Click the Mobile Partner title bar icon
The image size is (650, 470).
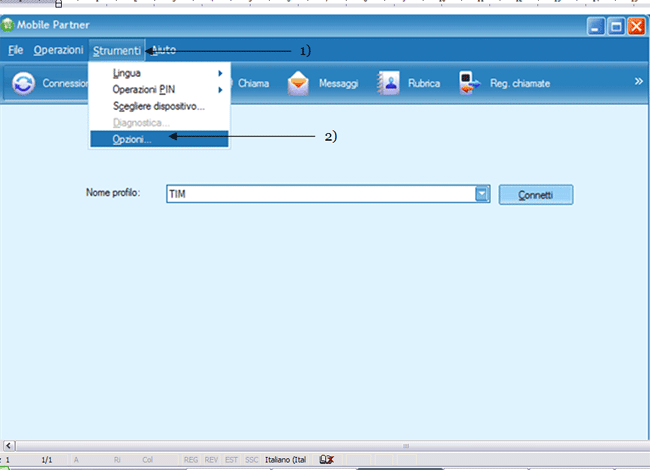11,27
